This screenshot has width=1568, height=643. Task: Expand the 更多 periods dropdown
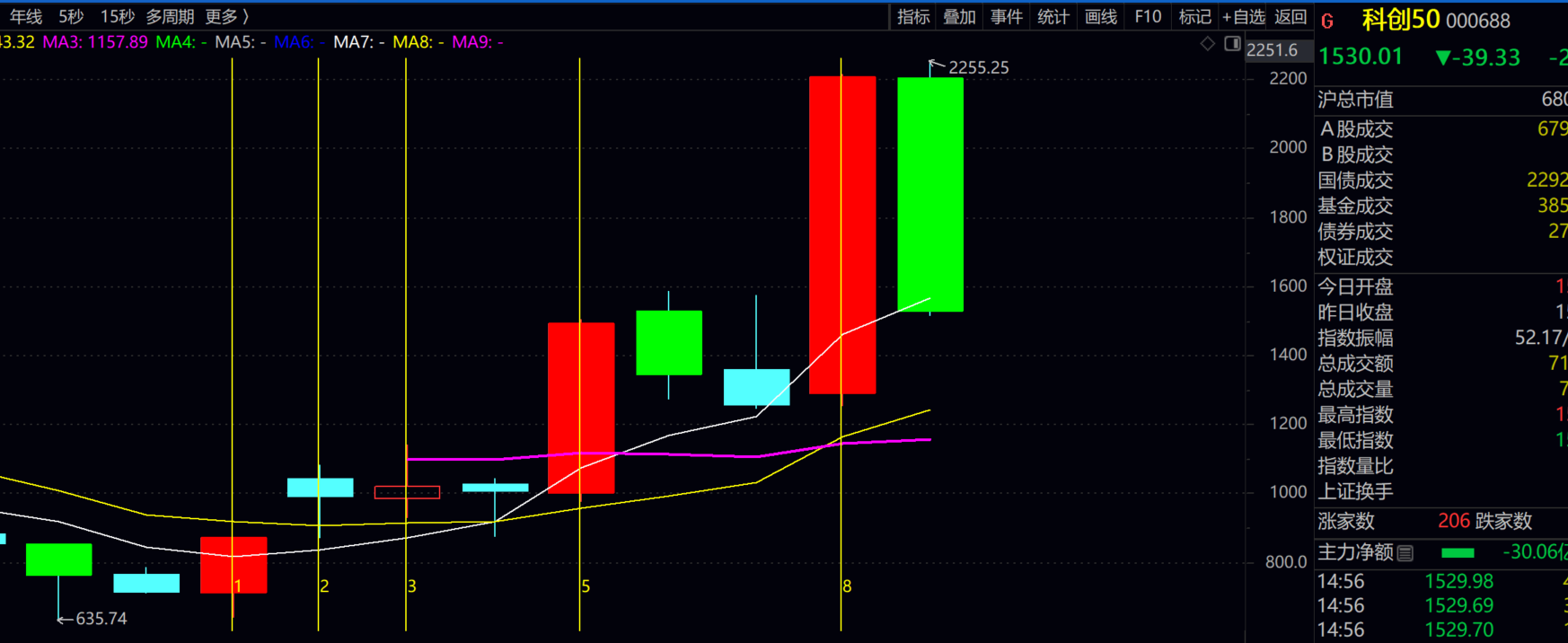pyautogui.click(x=226, y=16)
